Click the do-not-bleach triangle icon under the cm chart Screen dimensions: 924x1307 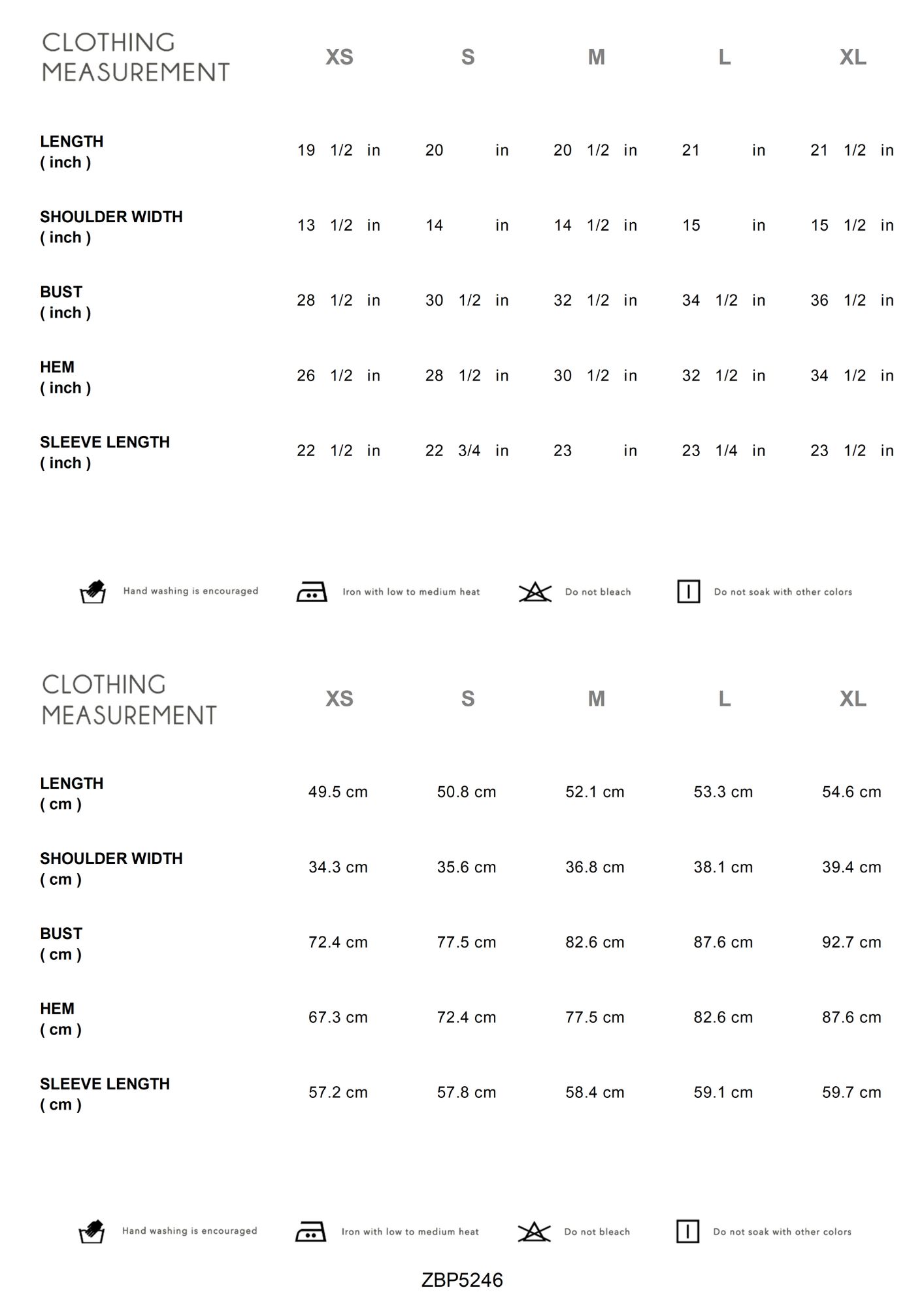pos(534,1231)
